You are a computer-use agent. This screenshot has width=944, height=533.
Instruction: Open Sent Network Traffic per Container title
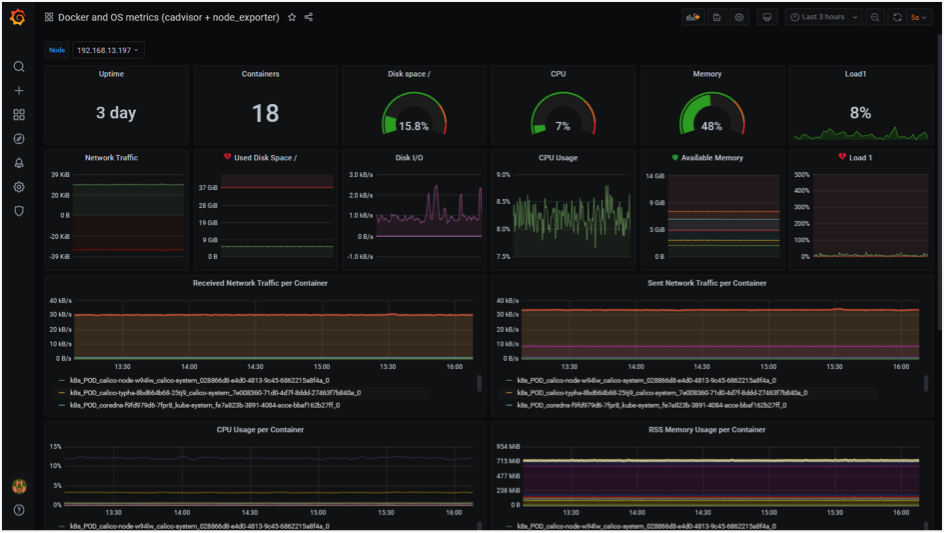[707, 283]
